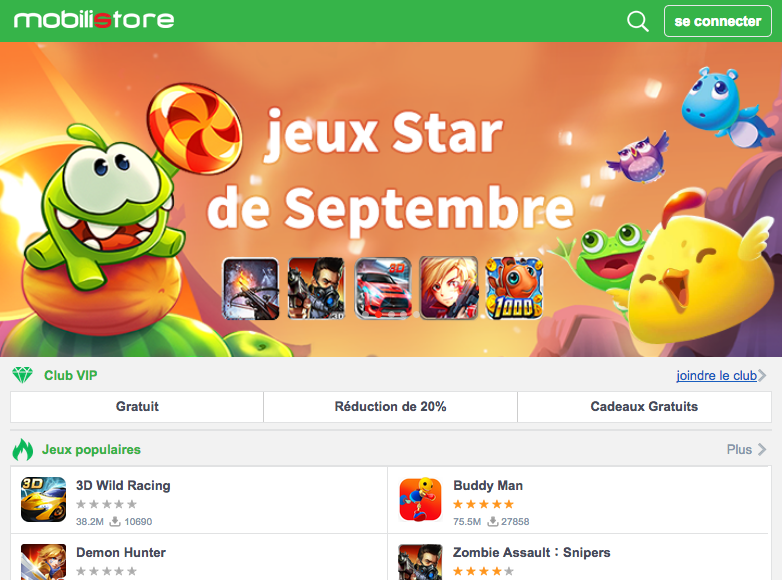Select the Gratuit tab
This screenshot has height=580, width=782.
(137, 406)
